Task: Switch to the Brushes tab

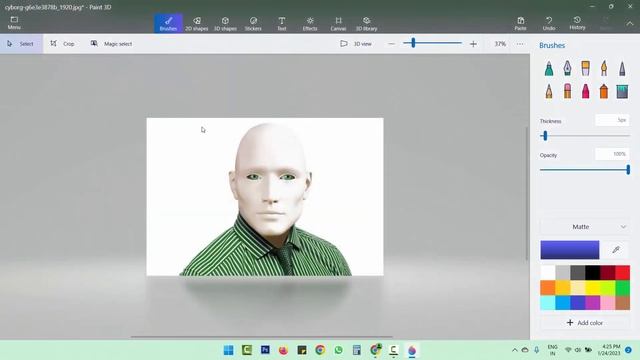Action: (x=168, y=24)
